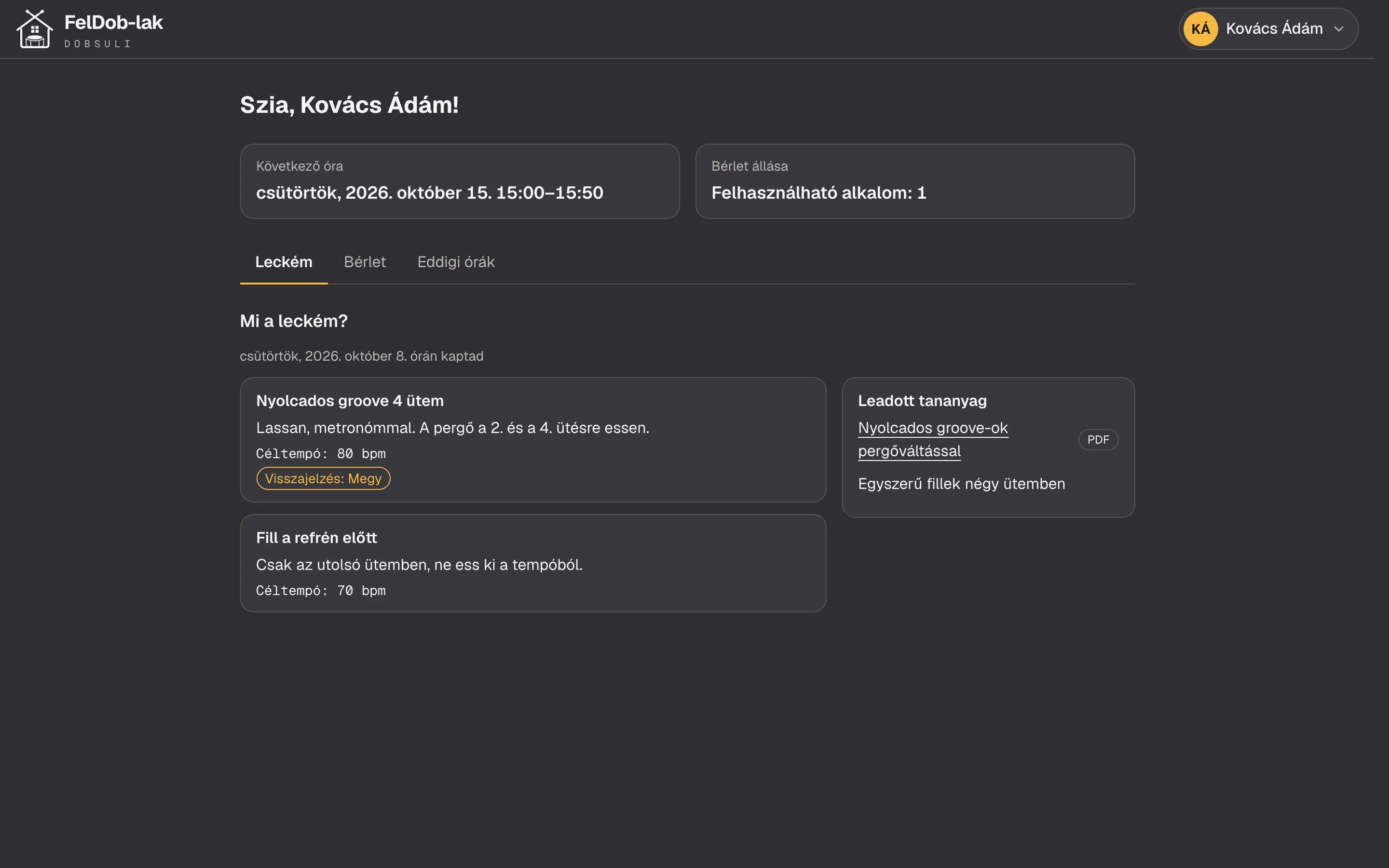Click the KÁ avatar circle
Image resolution: width=1389 pixels, height=868 pixels.
pos(1200,29)
